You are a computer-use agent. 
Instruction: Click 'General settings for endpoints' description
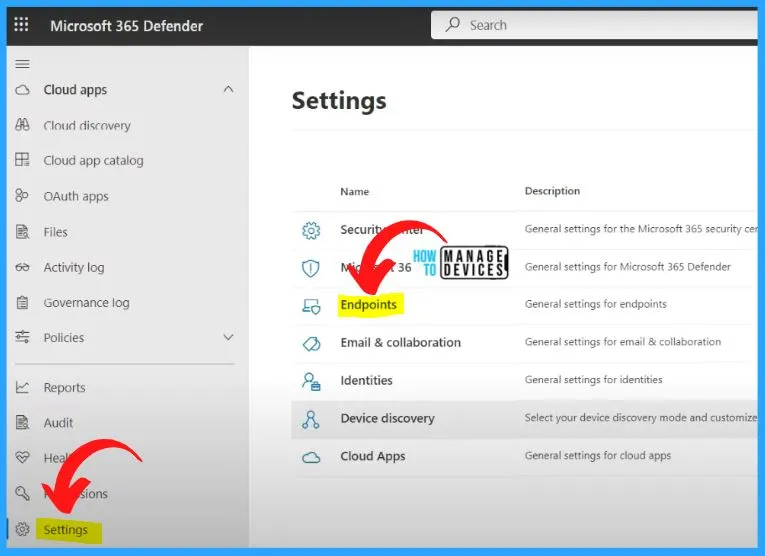click(596, 304)
